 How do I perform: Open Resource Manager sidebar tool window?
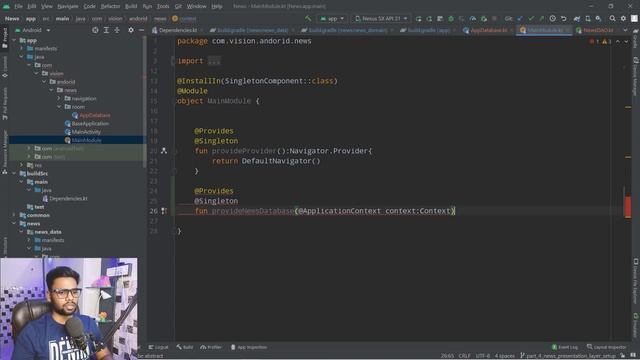(5, 152)
